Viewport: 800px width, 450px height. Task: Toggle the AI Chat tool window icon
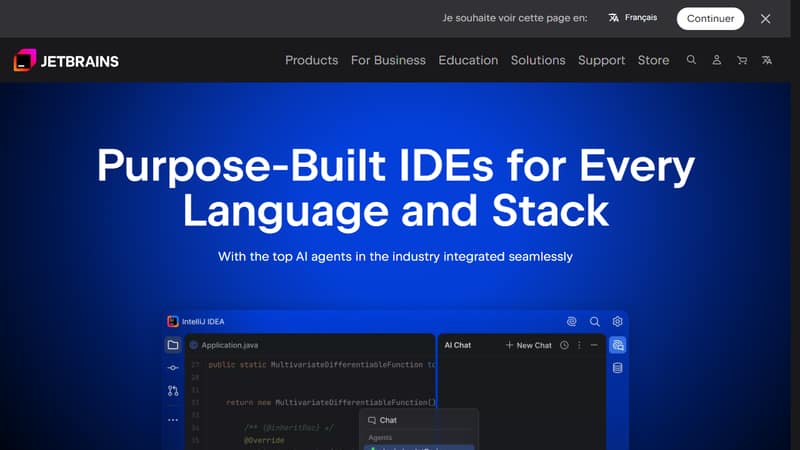click(x=617, y=345)
